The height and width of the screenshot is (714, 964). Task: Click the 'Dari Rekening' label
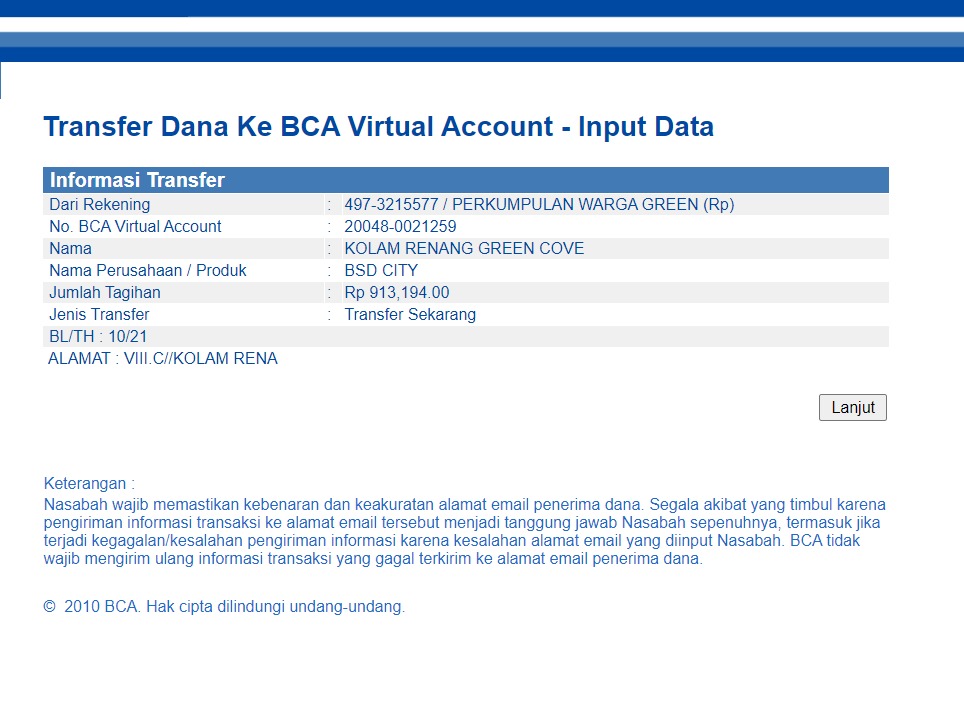[100, 205]
